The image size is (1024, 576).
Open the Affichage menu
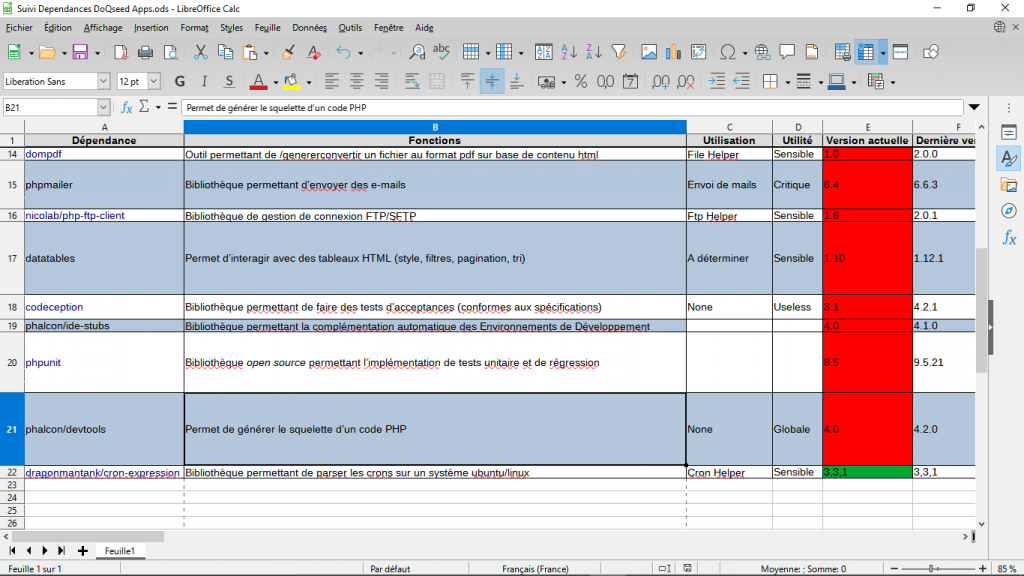point(103,27)
